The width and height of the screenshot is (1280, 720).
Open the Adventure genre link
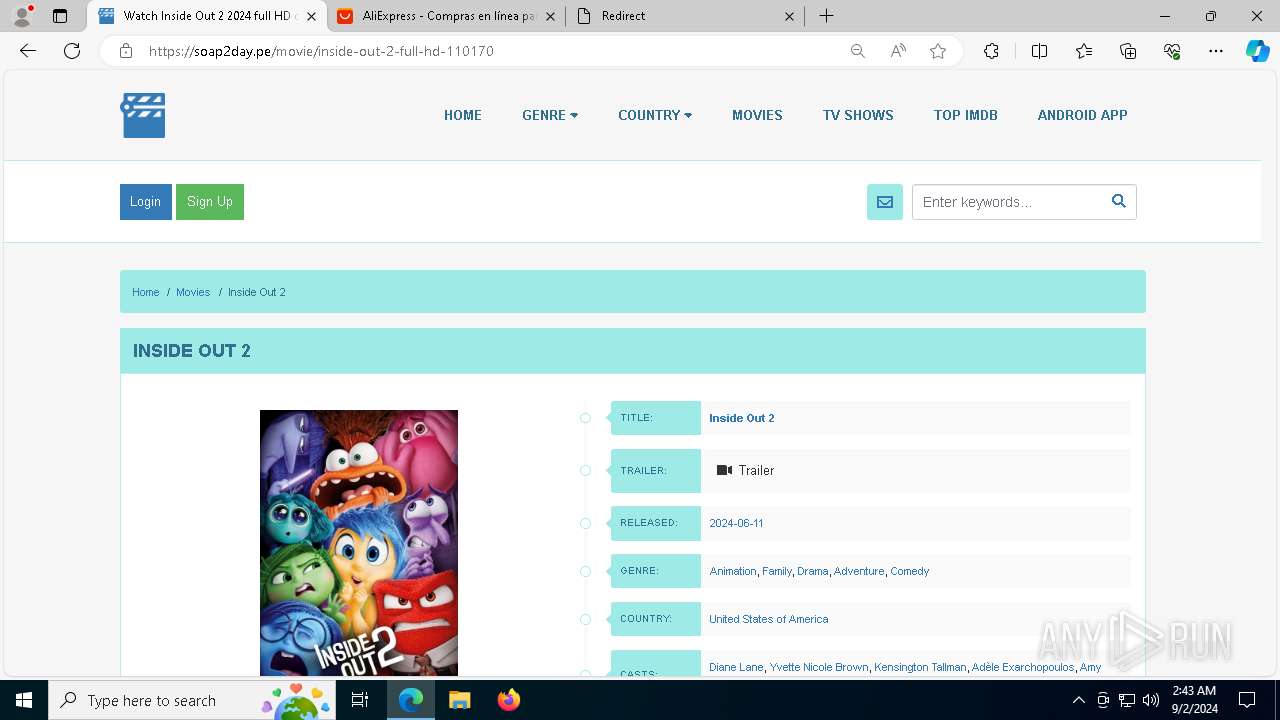pos(859,571)
